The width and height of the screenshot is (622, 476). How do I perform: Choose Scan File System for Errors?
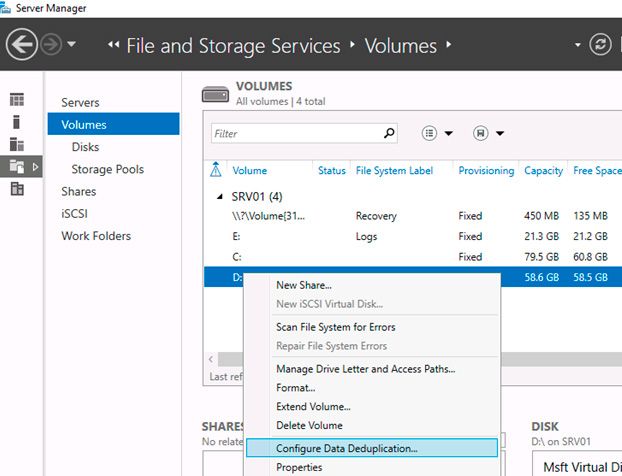(336, 327)
